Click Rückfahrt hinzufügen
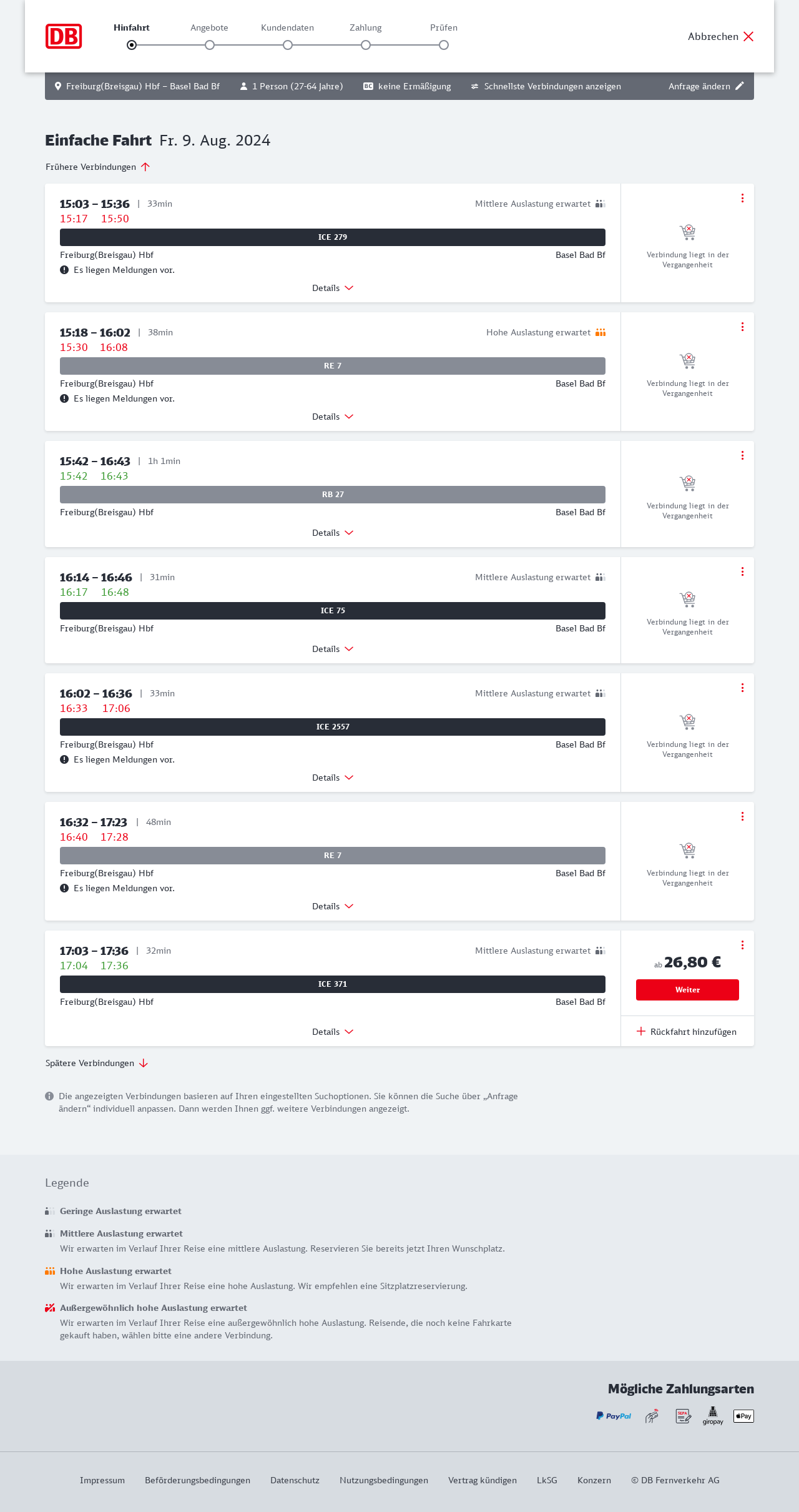This screenshot has height=1512, width=799. pyautogui.click(x=687, y=1032)
